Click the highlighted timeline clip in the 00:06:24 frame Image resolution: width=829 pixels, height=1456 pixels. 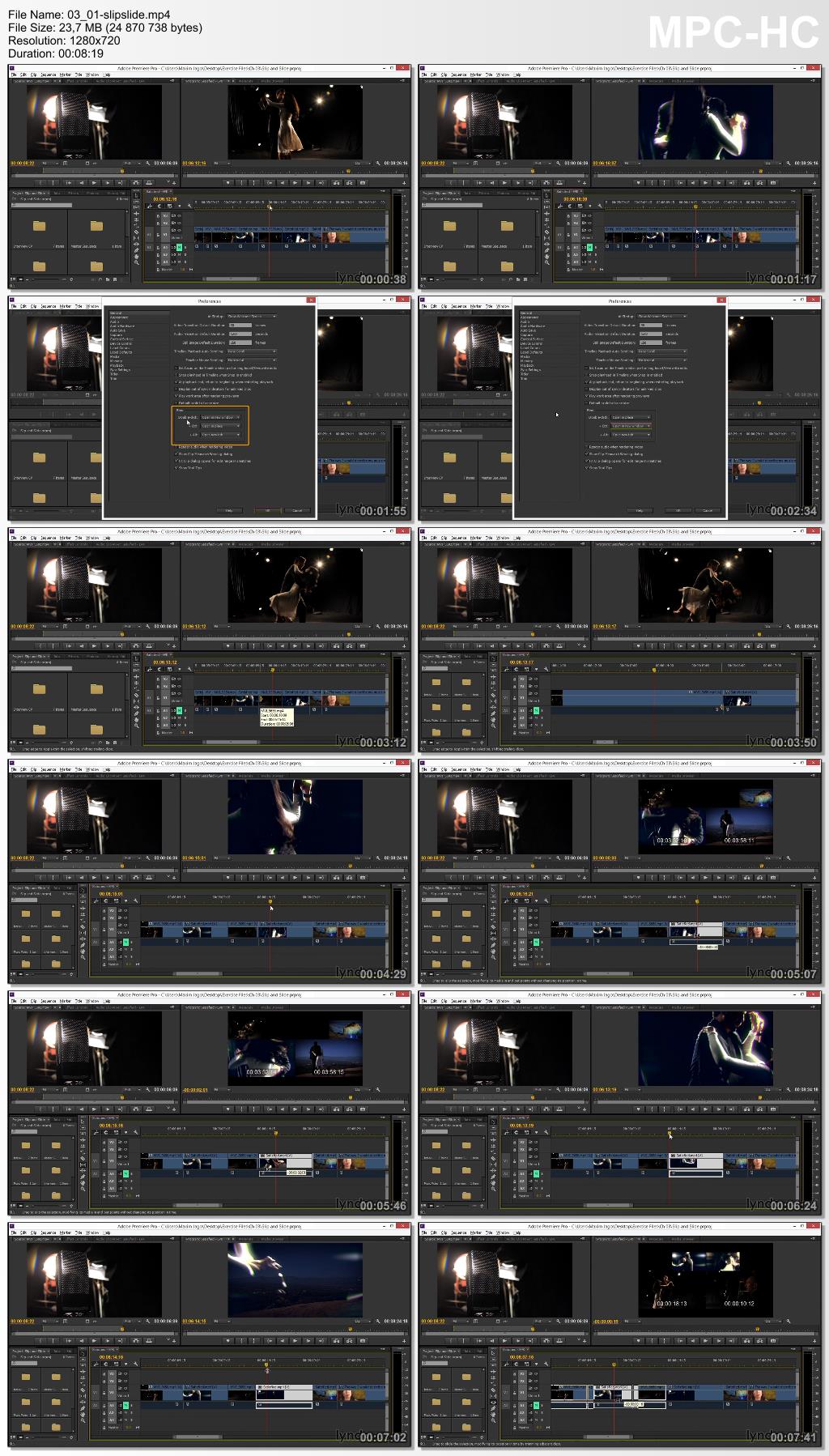[695, 1161]
